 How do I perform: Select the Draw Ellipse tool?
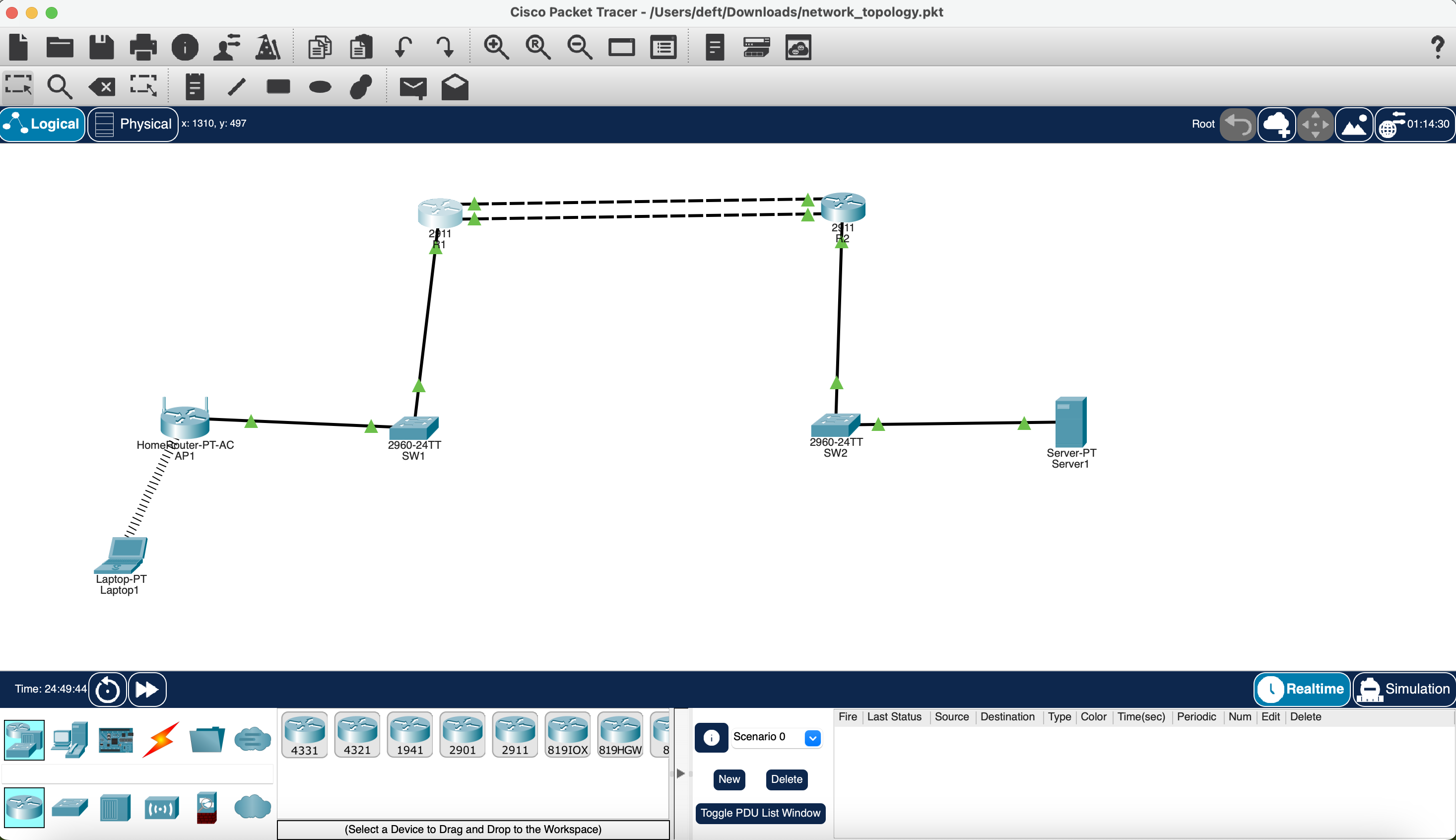(320, 87)
